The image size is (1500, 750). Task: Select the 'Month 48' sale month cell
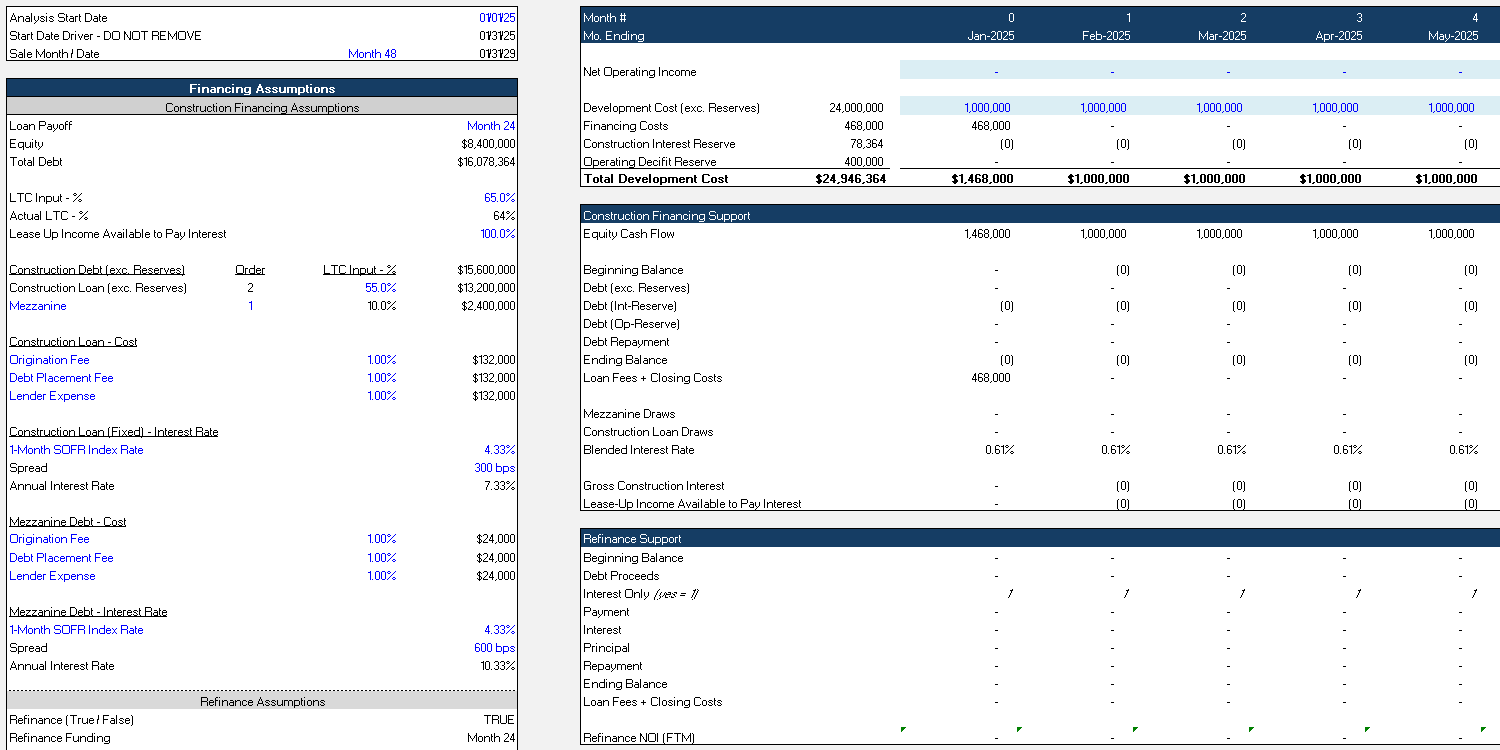[x=372, y=54]
